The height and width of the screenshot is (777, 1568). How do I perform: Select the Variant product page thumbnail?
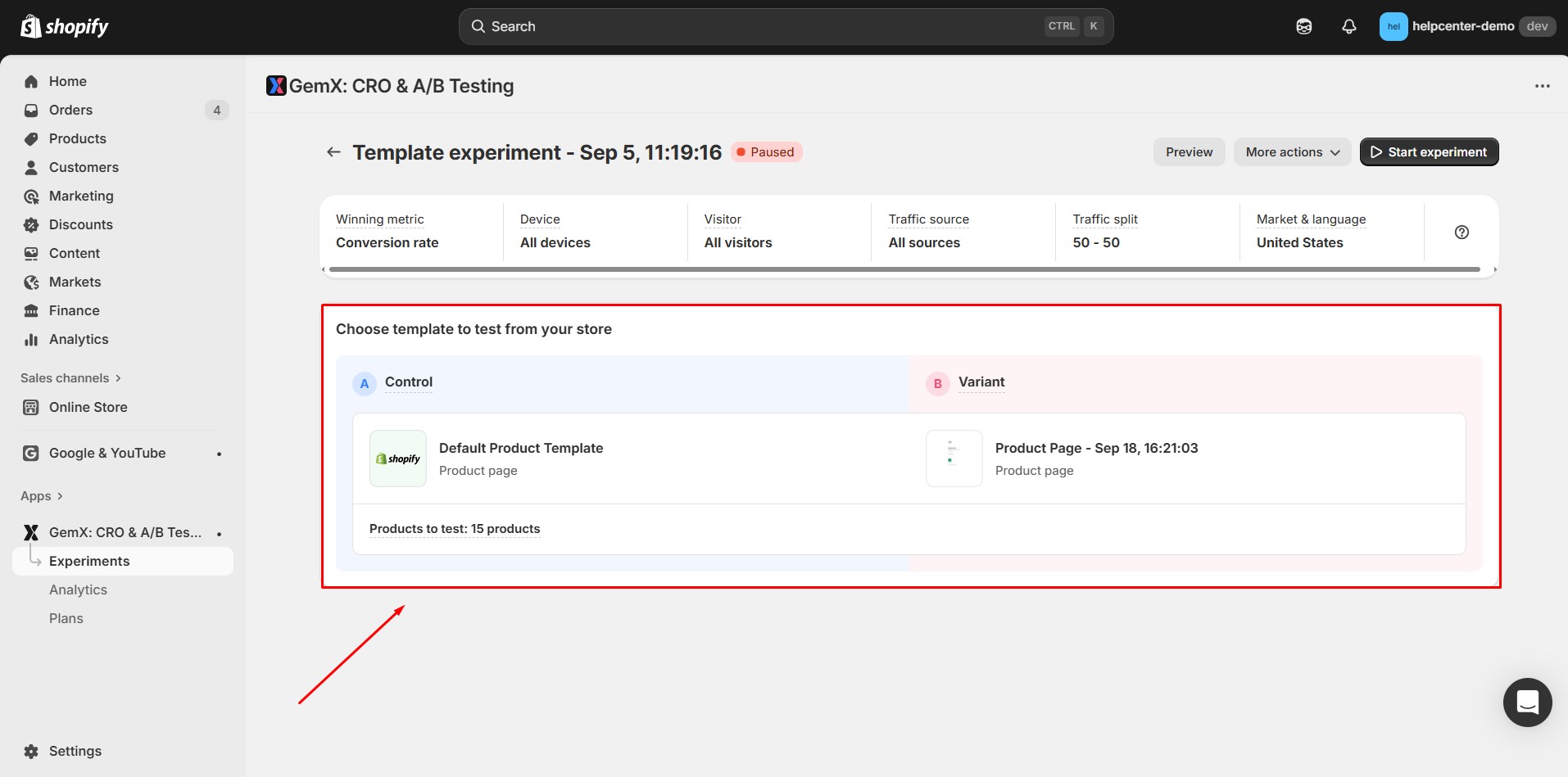pyautogui.click(x=954, y=459)
